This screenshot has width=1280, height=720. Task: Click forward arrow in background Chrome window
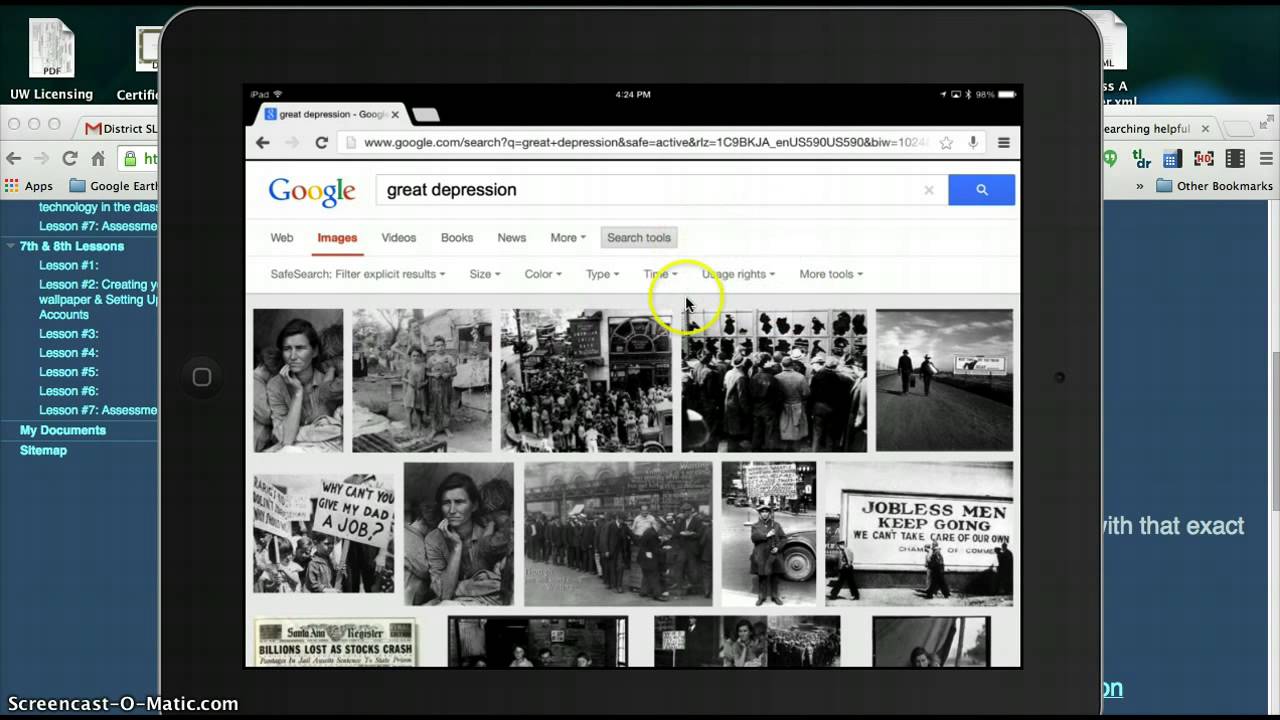click(x=41, y=158)
